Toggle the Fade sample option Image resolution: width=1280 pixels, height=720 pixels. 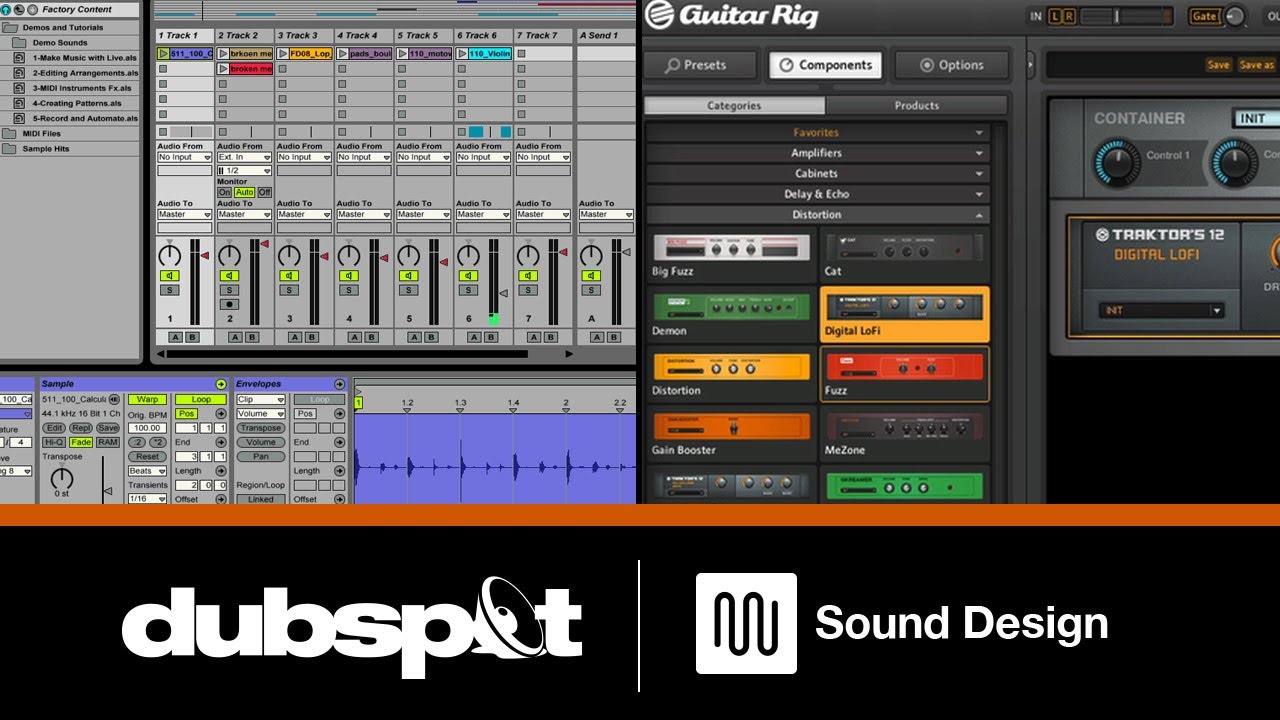click(81, 442)
